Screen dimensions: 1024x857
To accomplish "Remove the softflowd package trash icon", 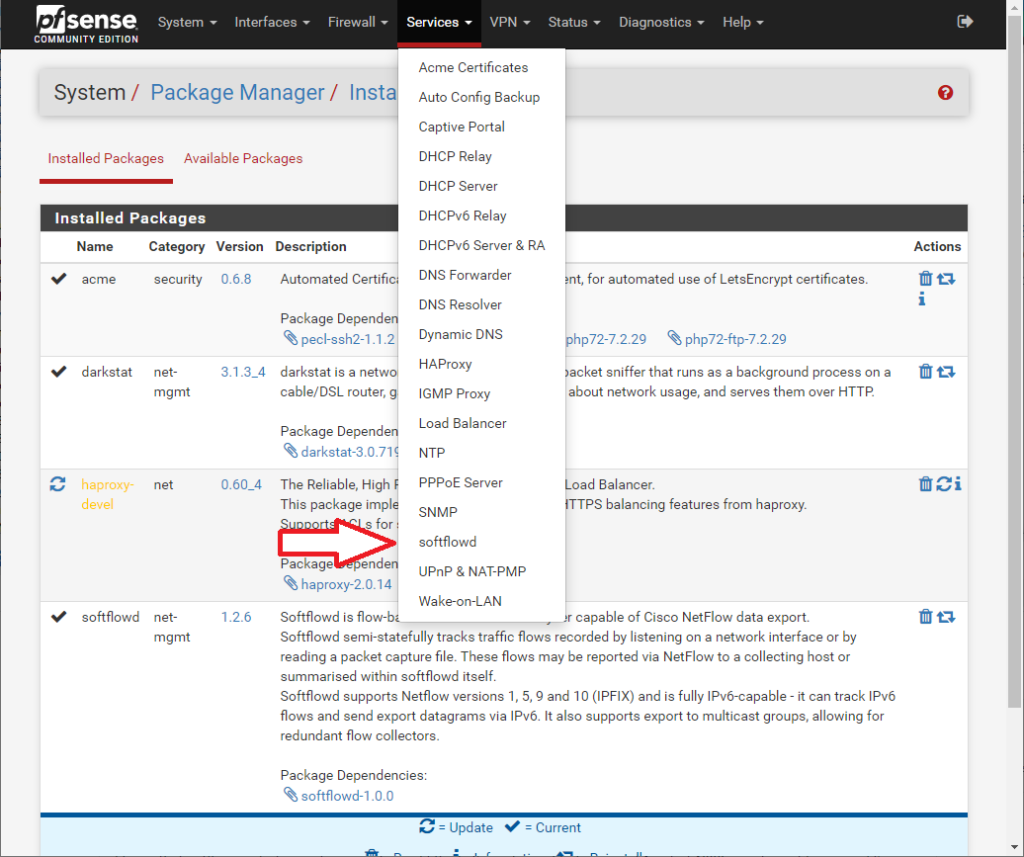I will pyautogui.click(x=925, y=617).
